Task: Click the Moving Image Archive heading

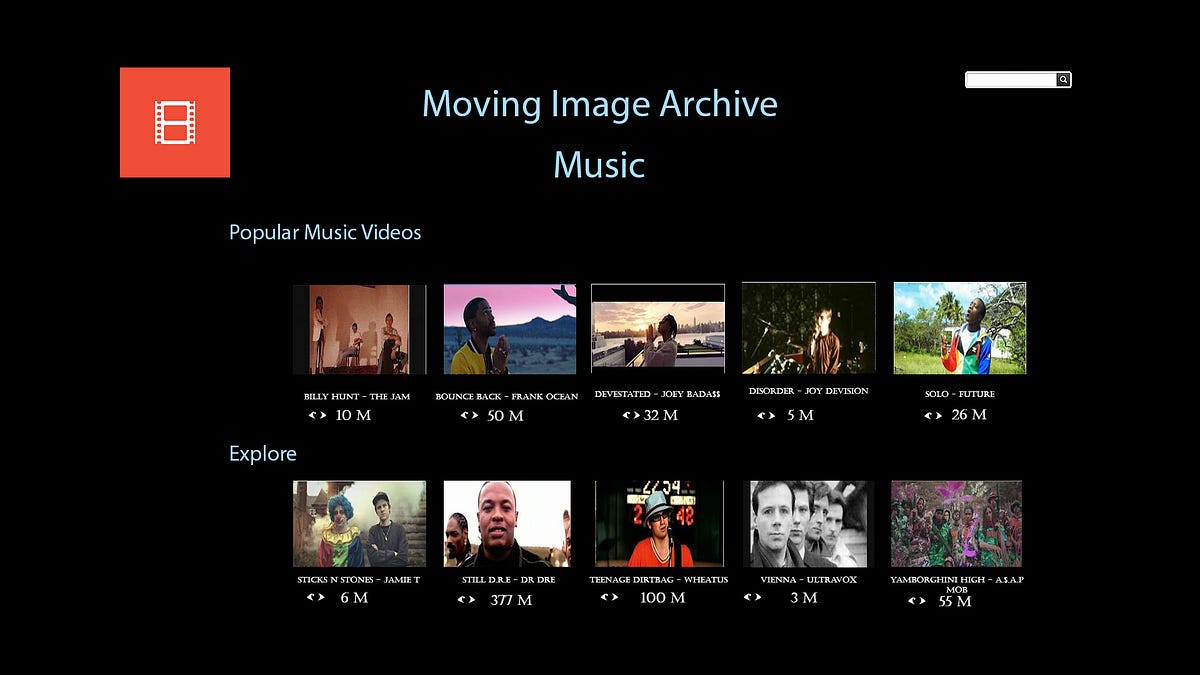Action: [600, 104]
